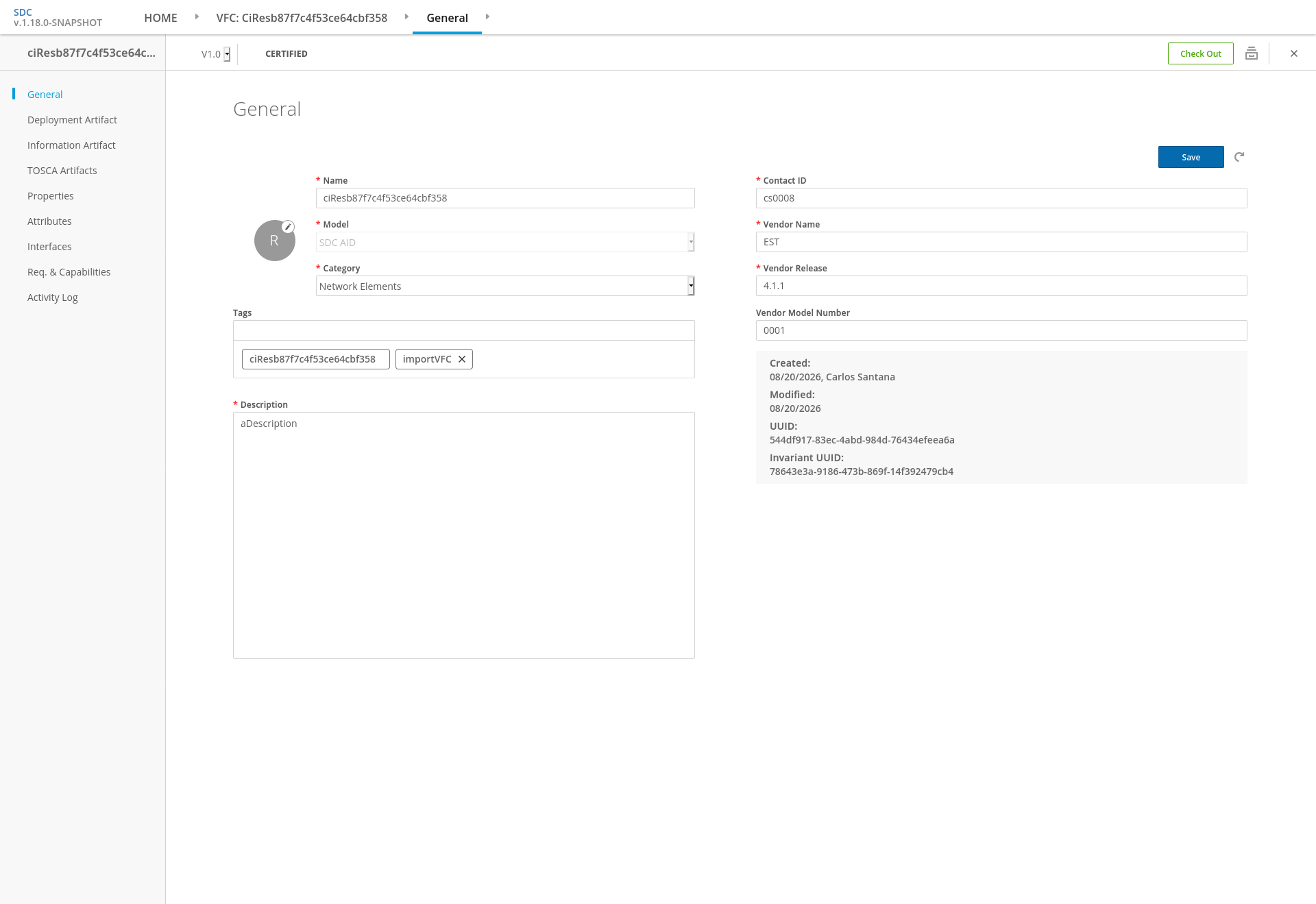1316x904 pixels.
Task: Click the gray R resource icon
Action: (274, 241)
